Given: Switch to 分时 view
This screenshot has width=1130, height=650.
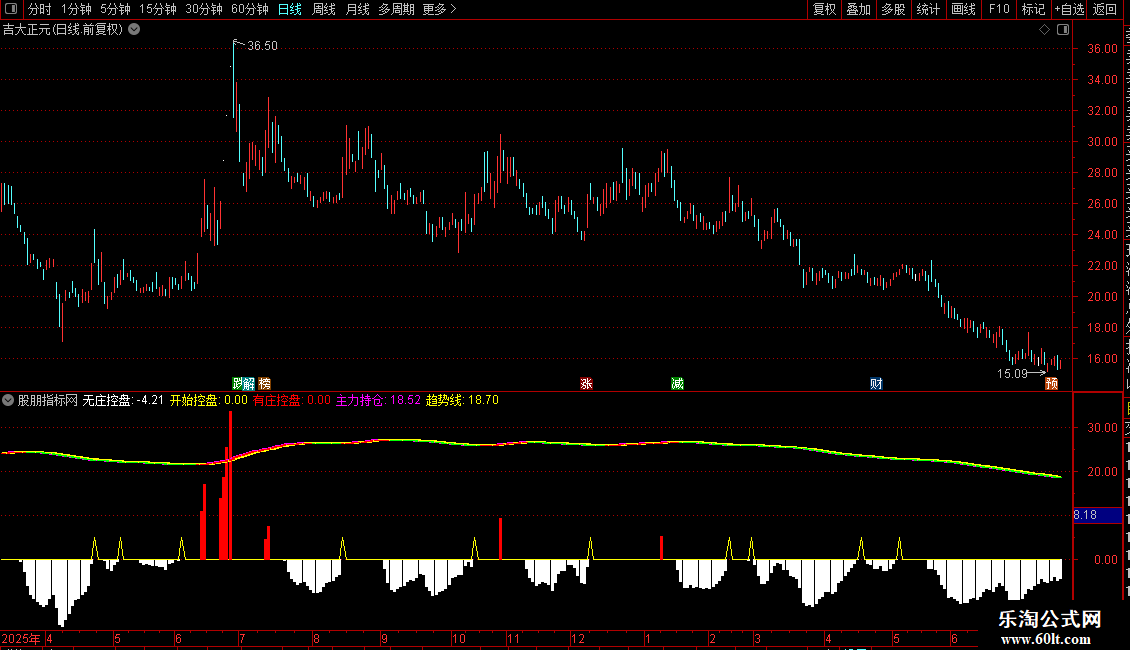Looking at the screenshot, I should [x=40, y=9].
